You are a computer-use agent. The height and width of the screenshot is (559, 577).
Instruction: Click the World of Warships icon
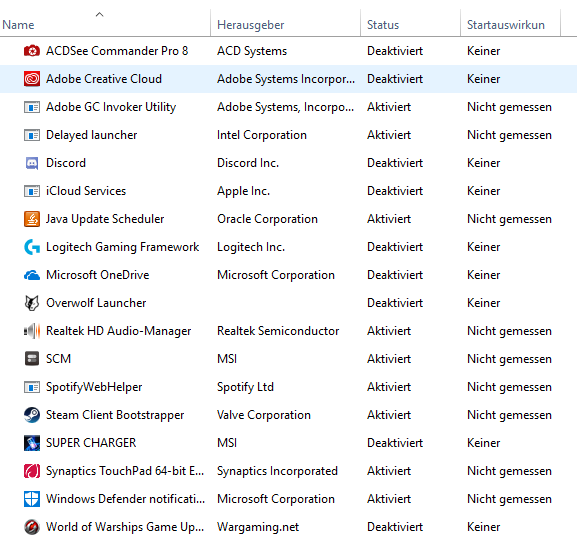(x=32, y=527)
